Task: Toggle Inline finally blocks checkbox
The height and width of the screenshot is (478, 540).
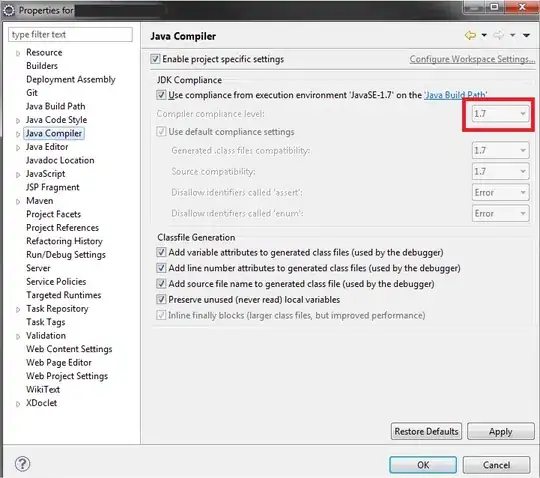Action: click(x=161, y=315)
